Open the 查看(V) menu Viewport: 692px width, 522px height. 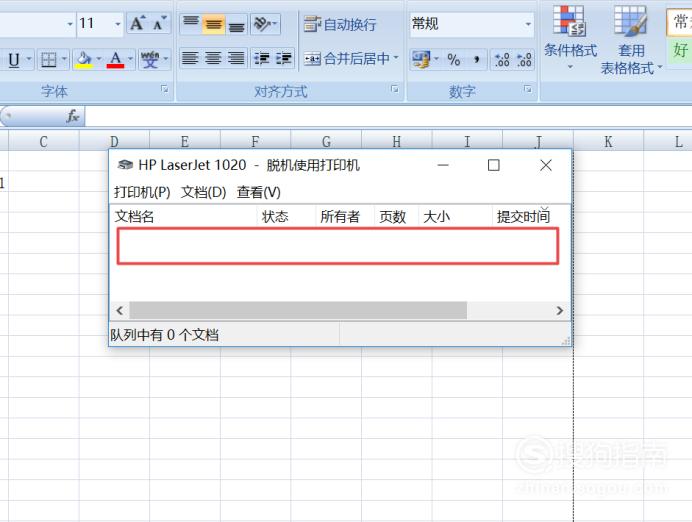click(x=259, y=192)
